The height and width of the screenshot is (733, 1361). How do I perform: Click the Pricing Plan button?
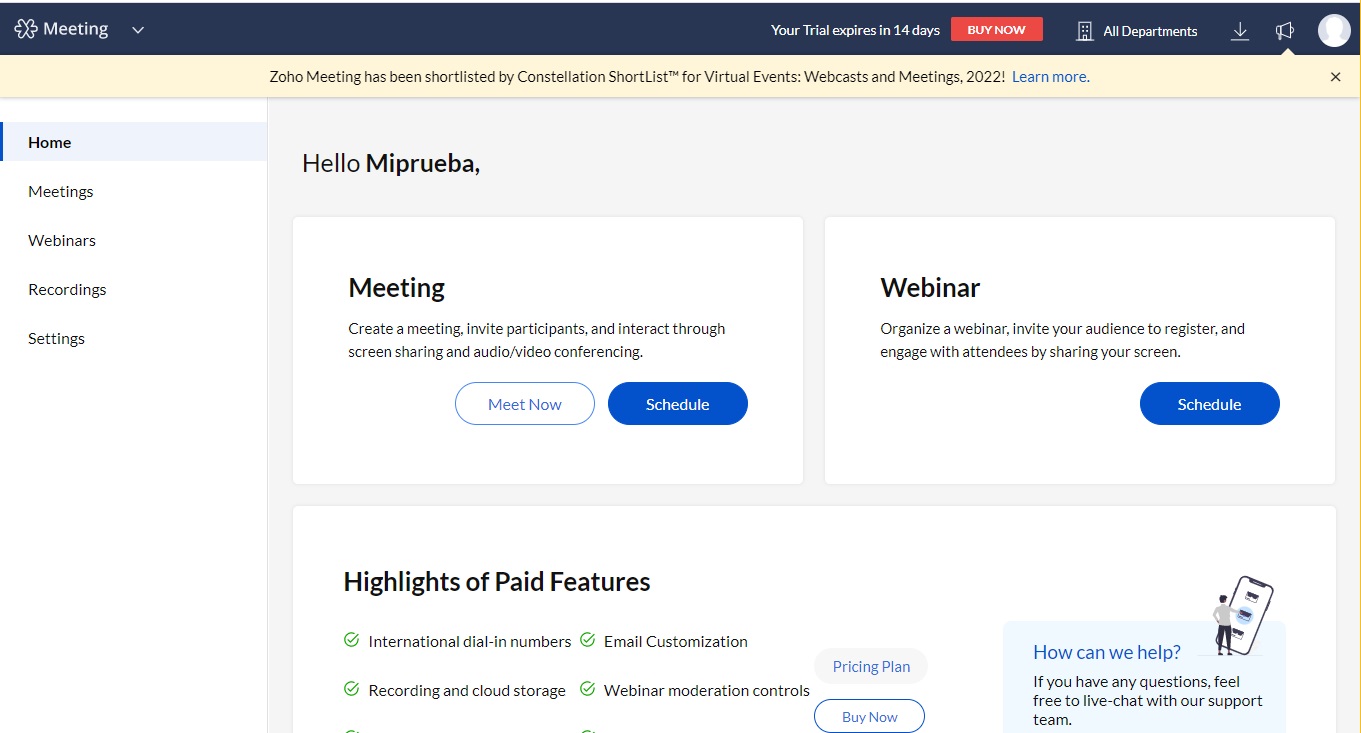point(871,667)
